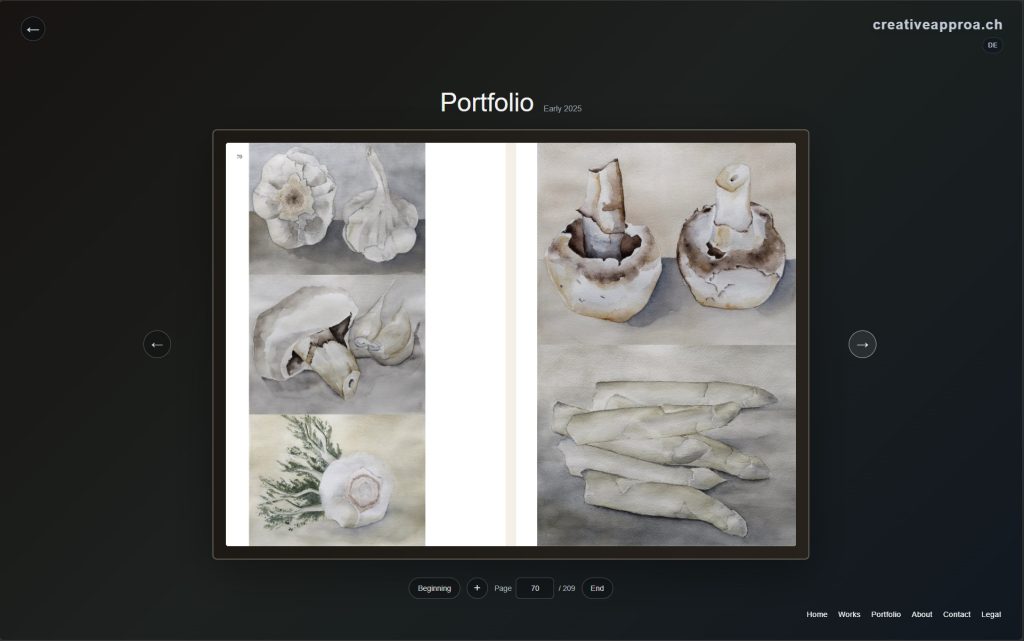The height and width of the screenshot is (641, 1024).
Task: Go to the About page
Action: [921, 614]
